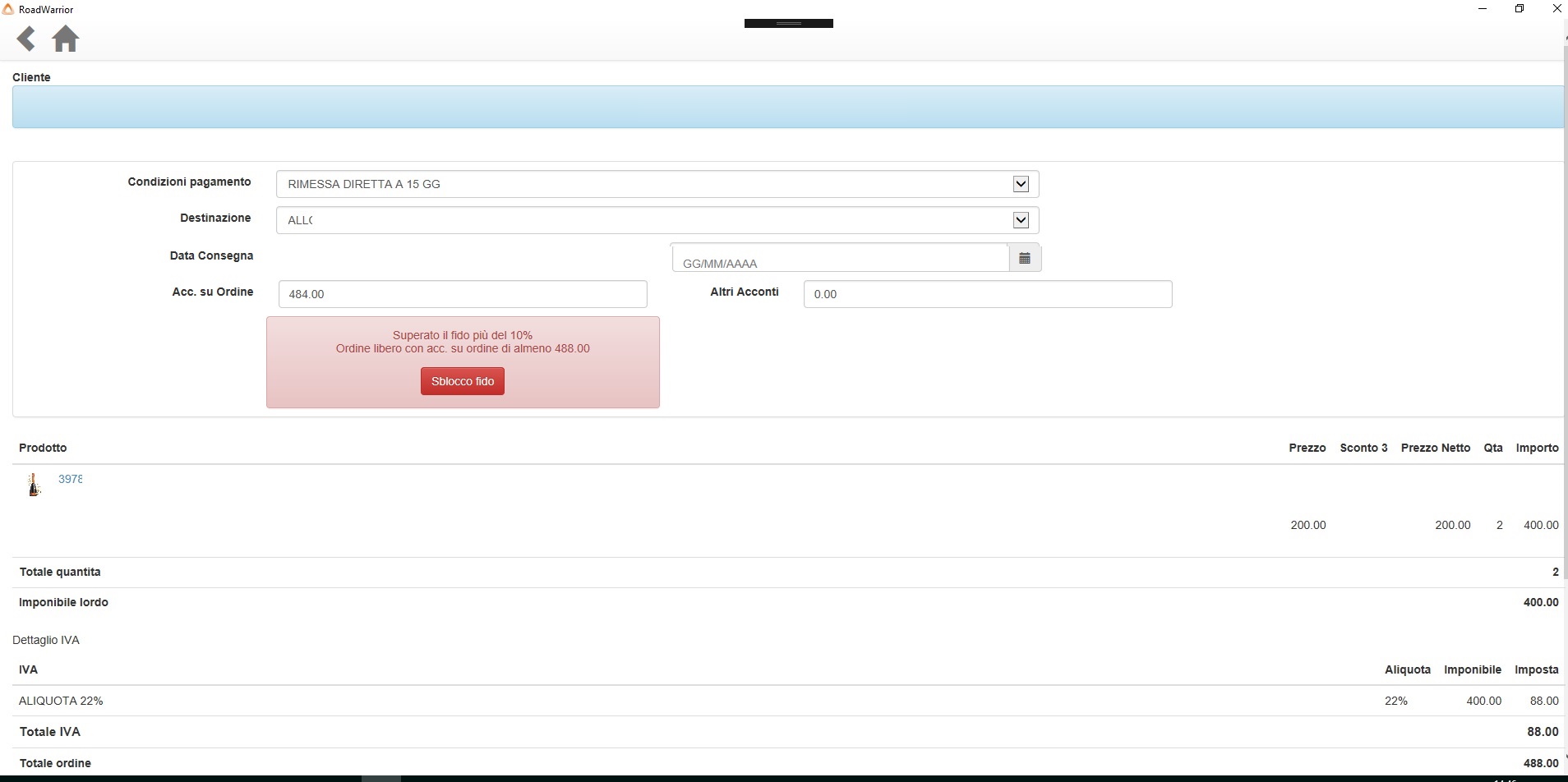Click the wine bottle product thumbnail

pyautogui.click(x=34, y=485)
